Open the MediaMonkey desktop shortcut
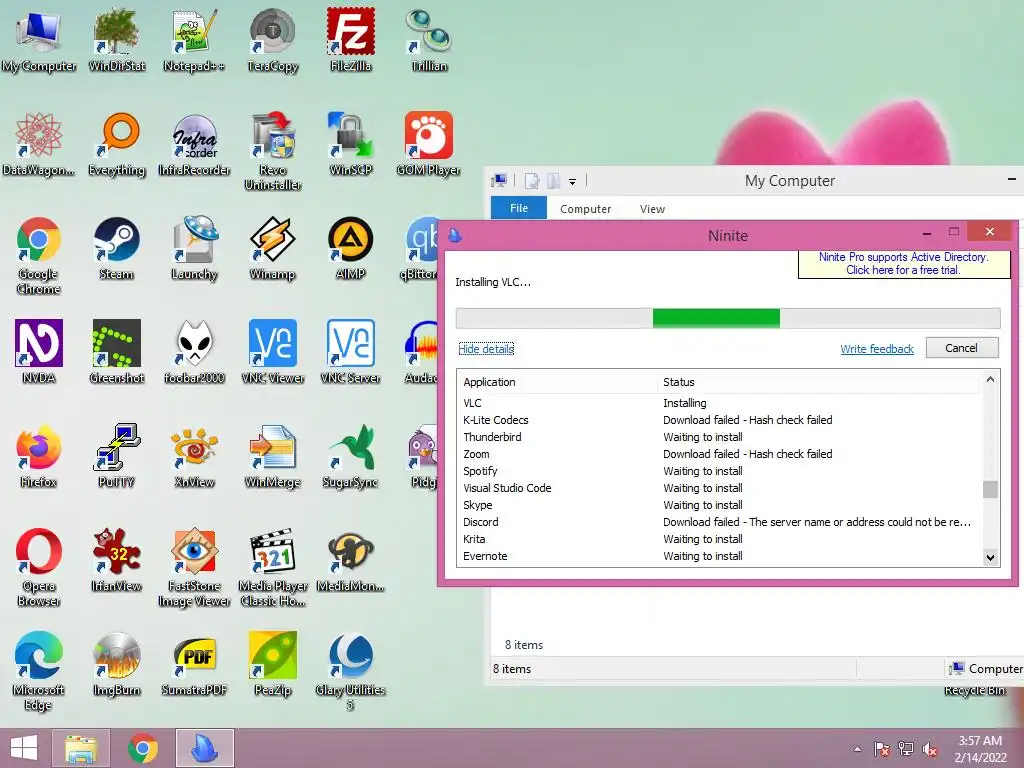Viewport: 1024px width, 768px height. pos(351,560)
